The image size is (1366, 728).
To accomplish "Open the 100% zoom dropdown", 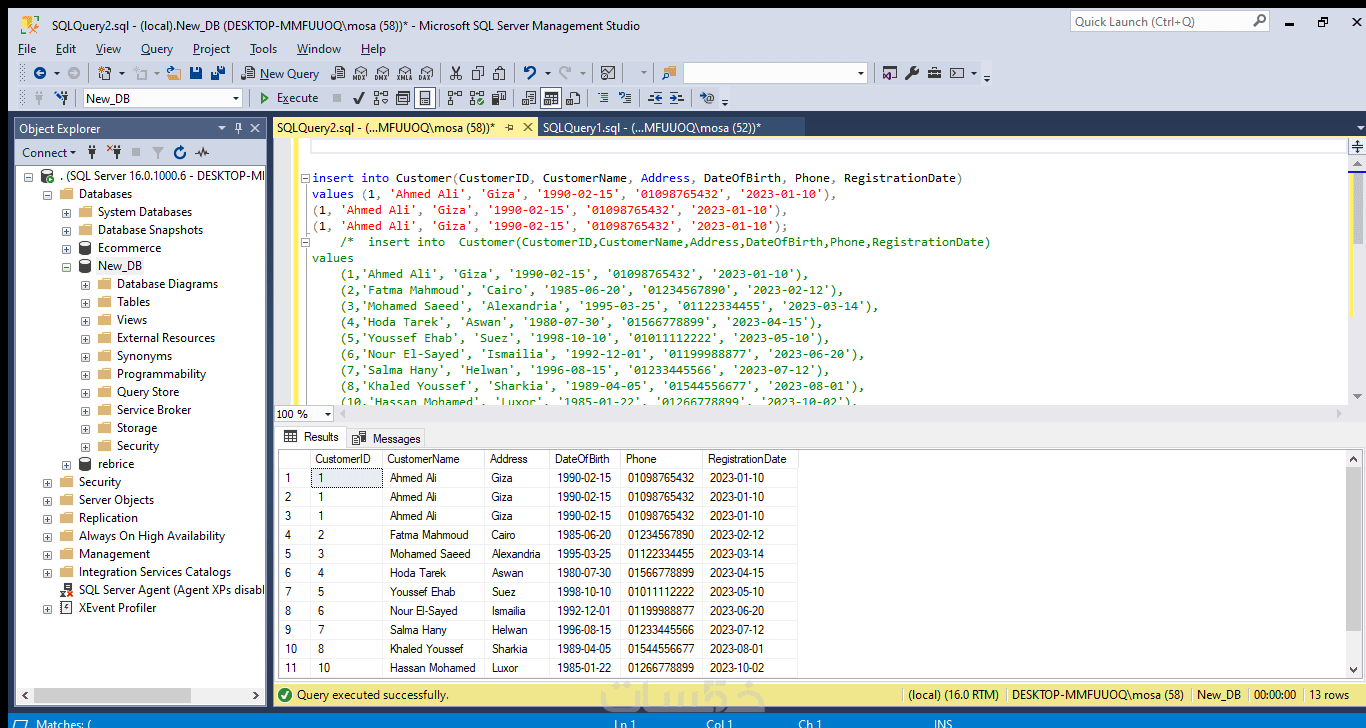I will click(x=328, y=414).
